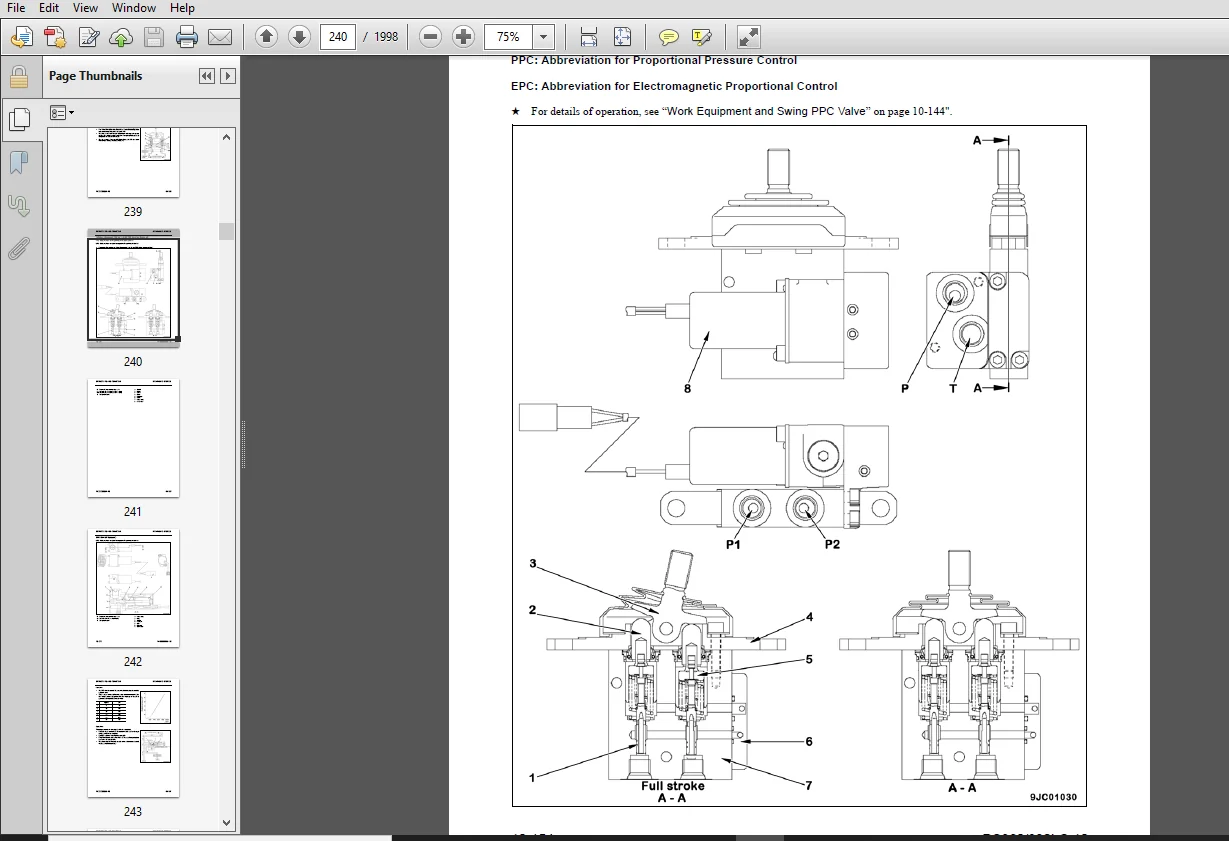Click the "9JC01030" figure number

[1054, 797]
